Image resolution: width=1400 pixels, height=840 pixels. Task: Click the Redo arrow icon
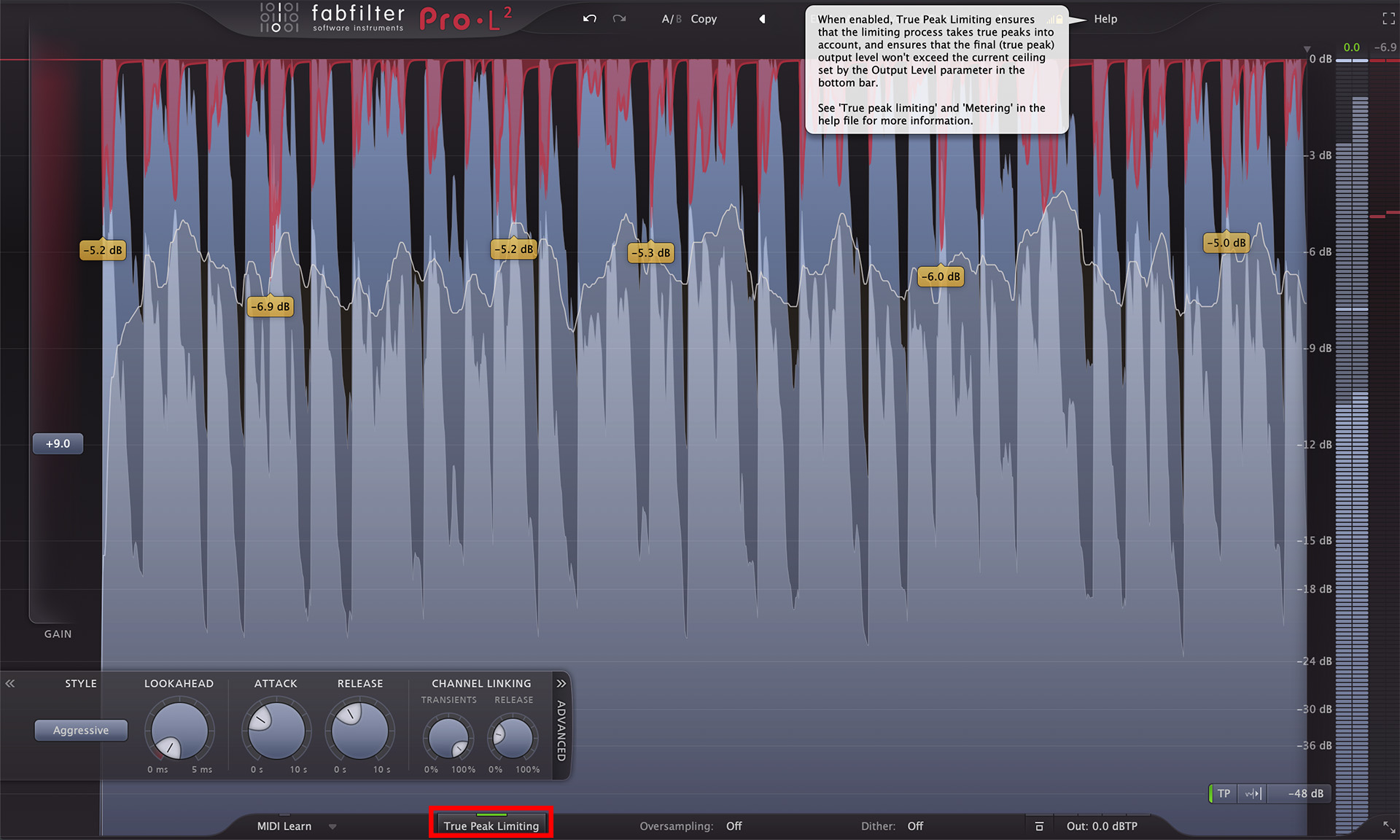pos(619,19)
